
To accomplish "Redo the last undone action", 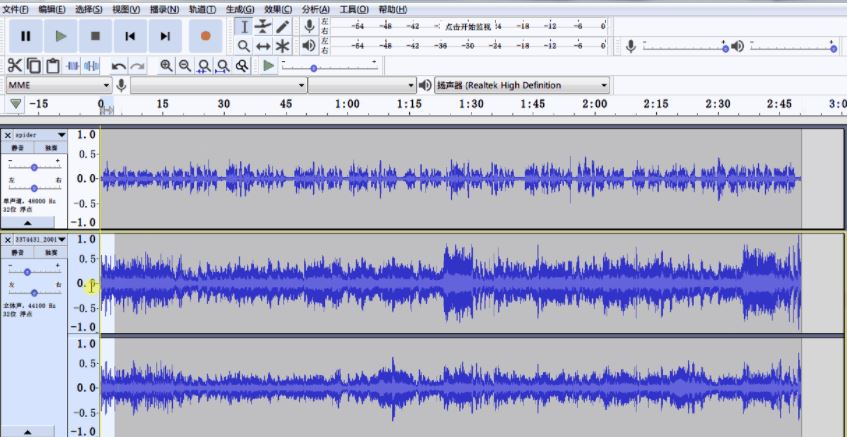I will (x=137, y=66).
